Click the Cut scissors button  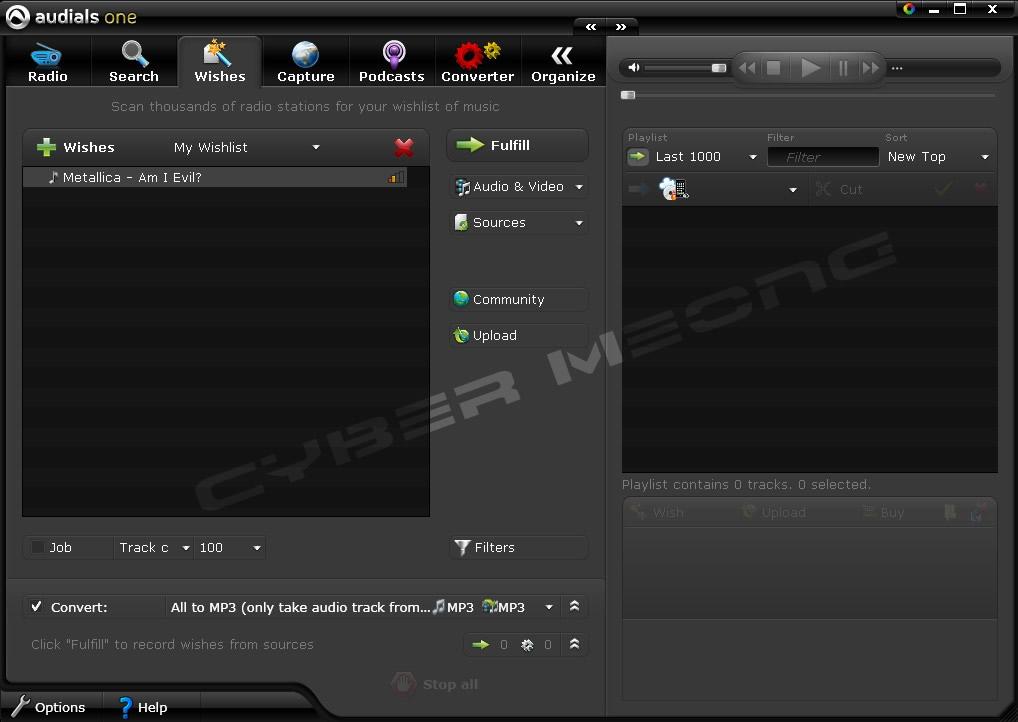click(x=839, y=189)
